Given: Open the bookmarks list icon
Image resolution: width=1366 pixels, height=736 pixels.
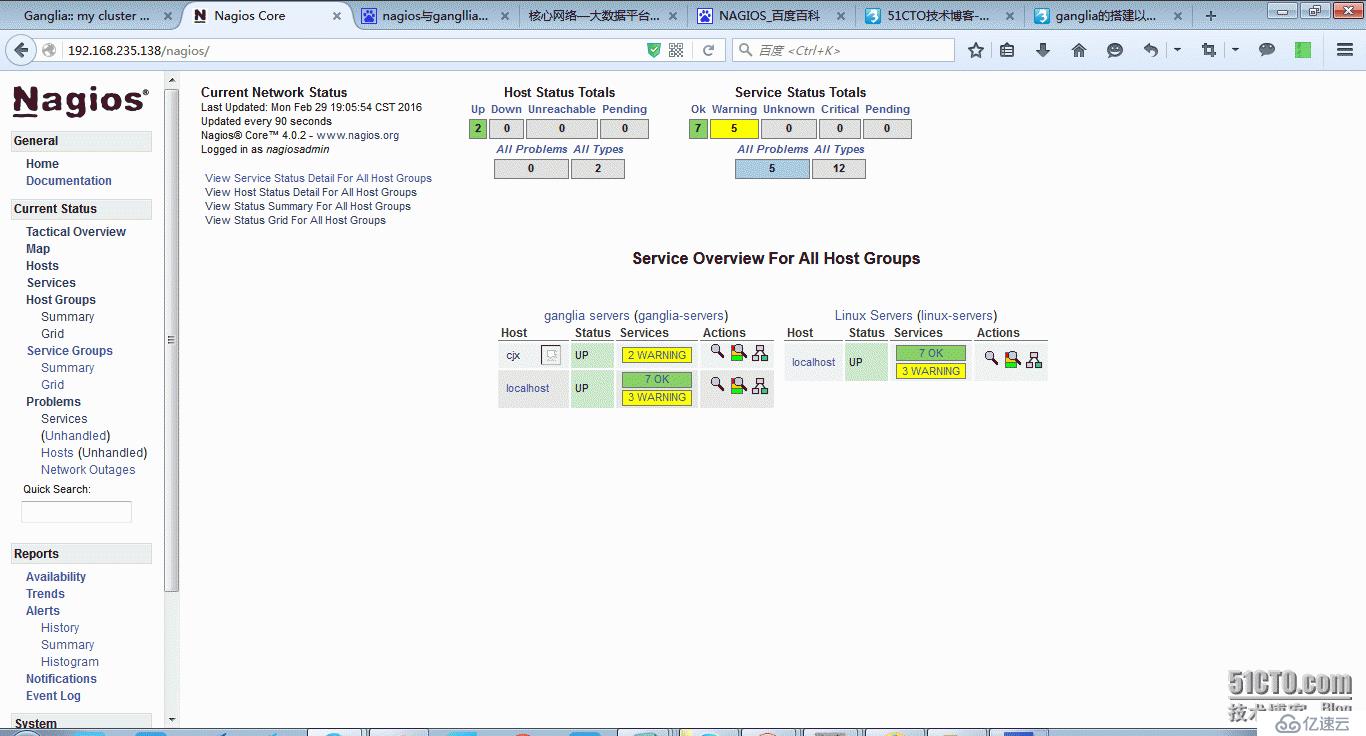Looking at the screenshot, I should coord(1007,50).
